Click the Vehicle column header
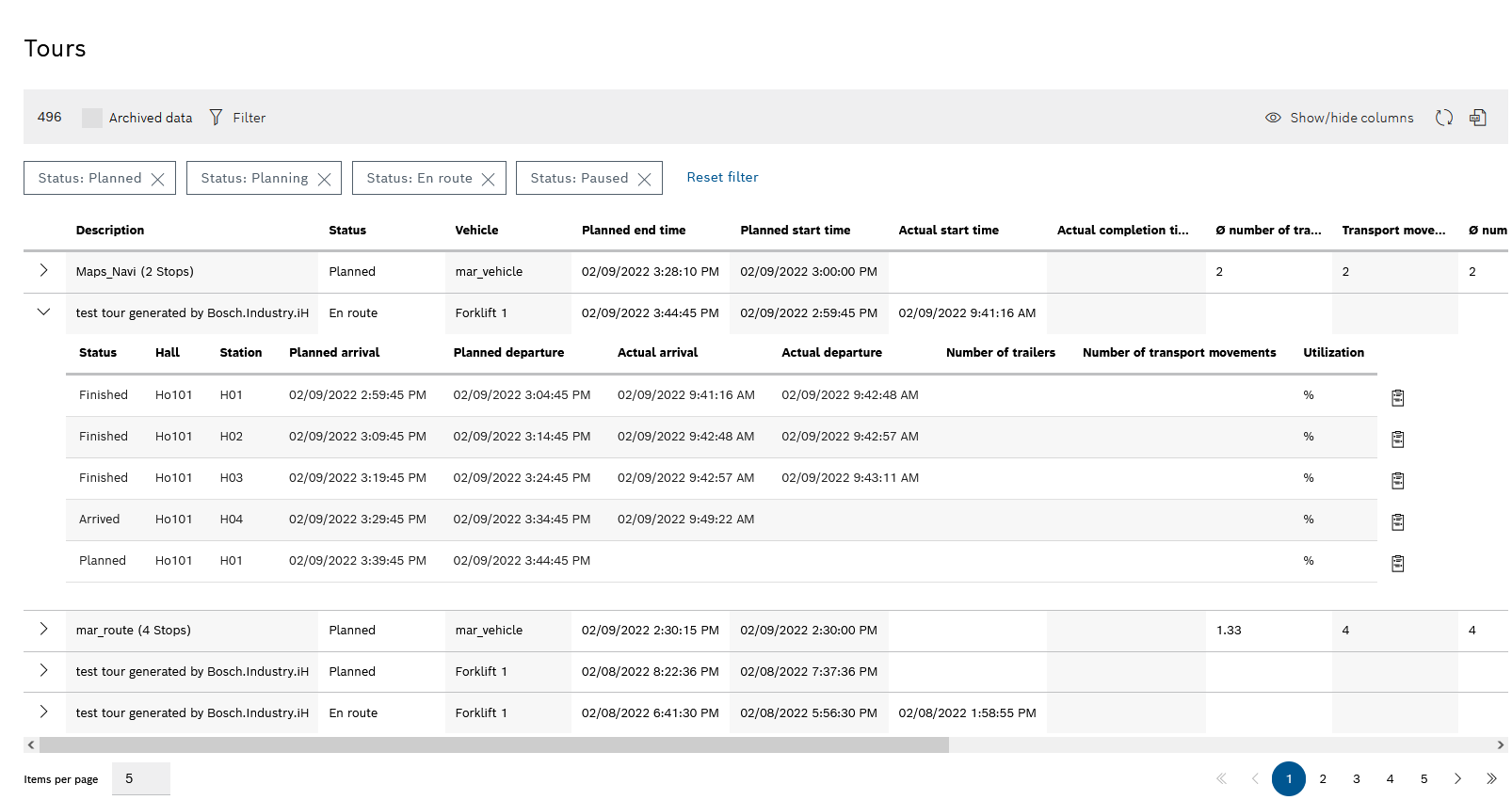This screenshot has width=1512, height=800. (x=476, y=230)
